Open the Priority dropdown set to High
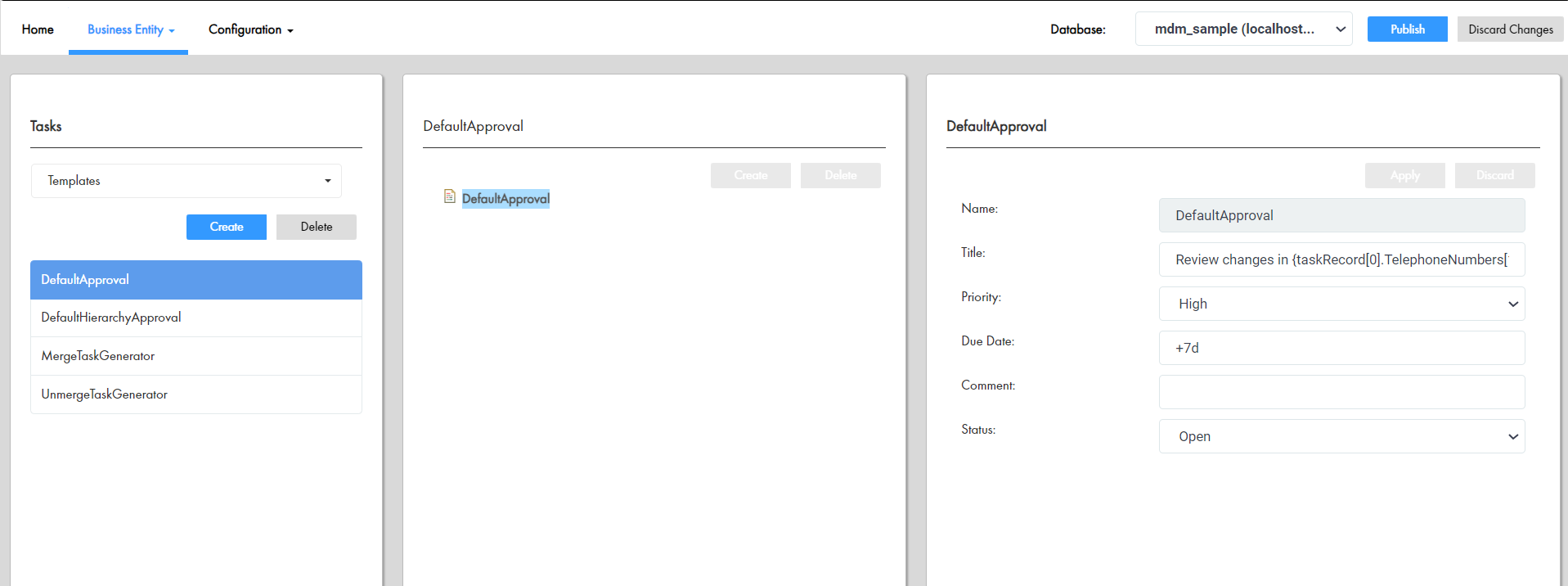1568x586 pixels. [1341, 304]
